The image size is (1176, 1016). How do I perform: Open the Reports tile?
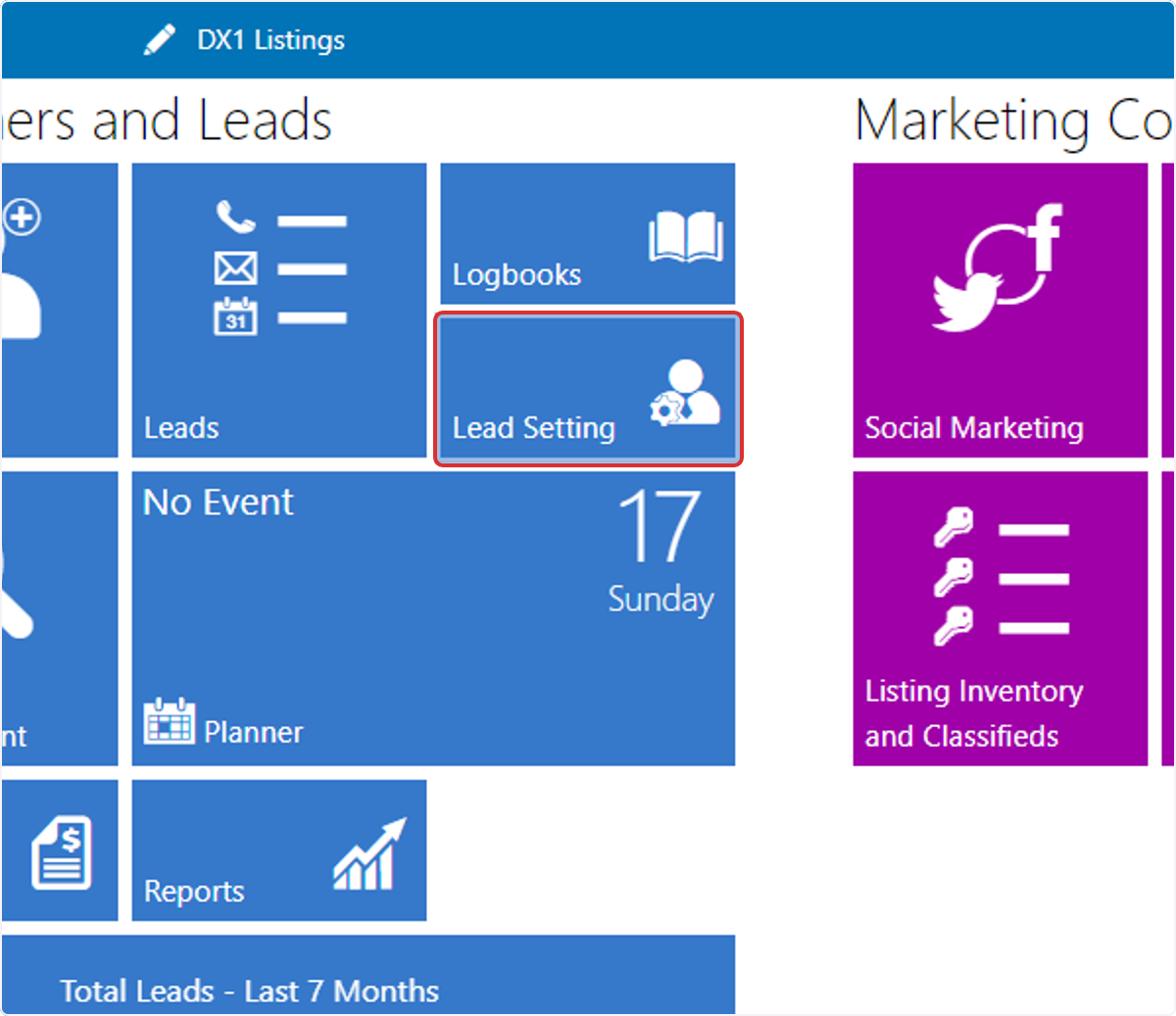pos(279,850)
